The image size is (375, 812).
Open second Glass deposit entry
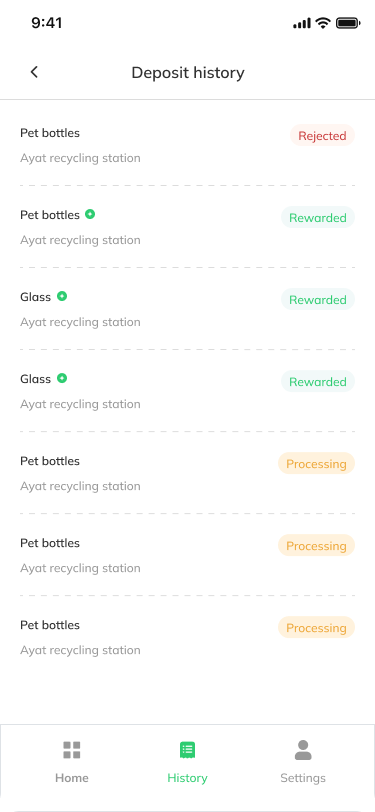pyautogui.click(x=188, y=391)
